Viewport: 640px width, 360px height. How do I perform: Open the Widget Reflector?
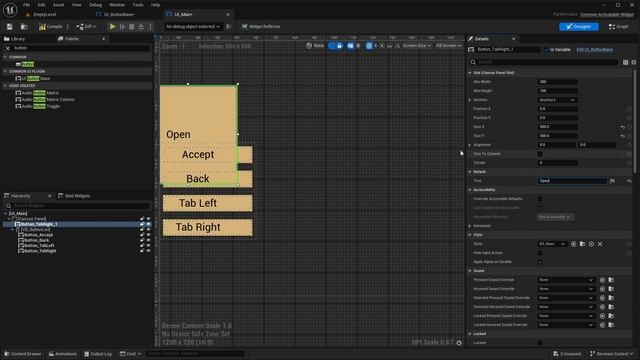(261, 27)
